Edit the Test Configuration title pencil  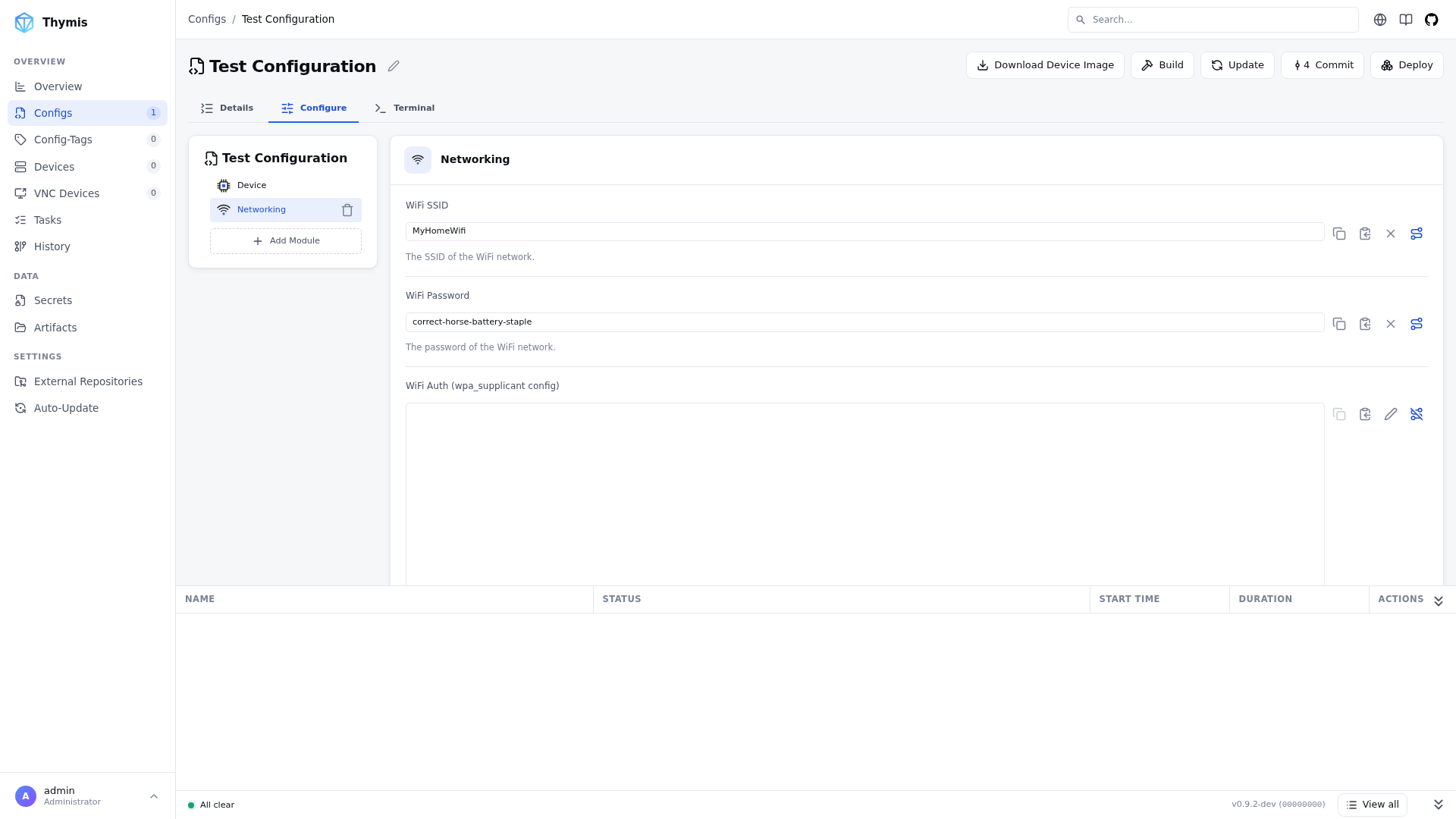(394, 66)
